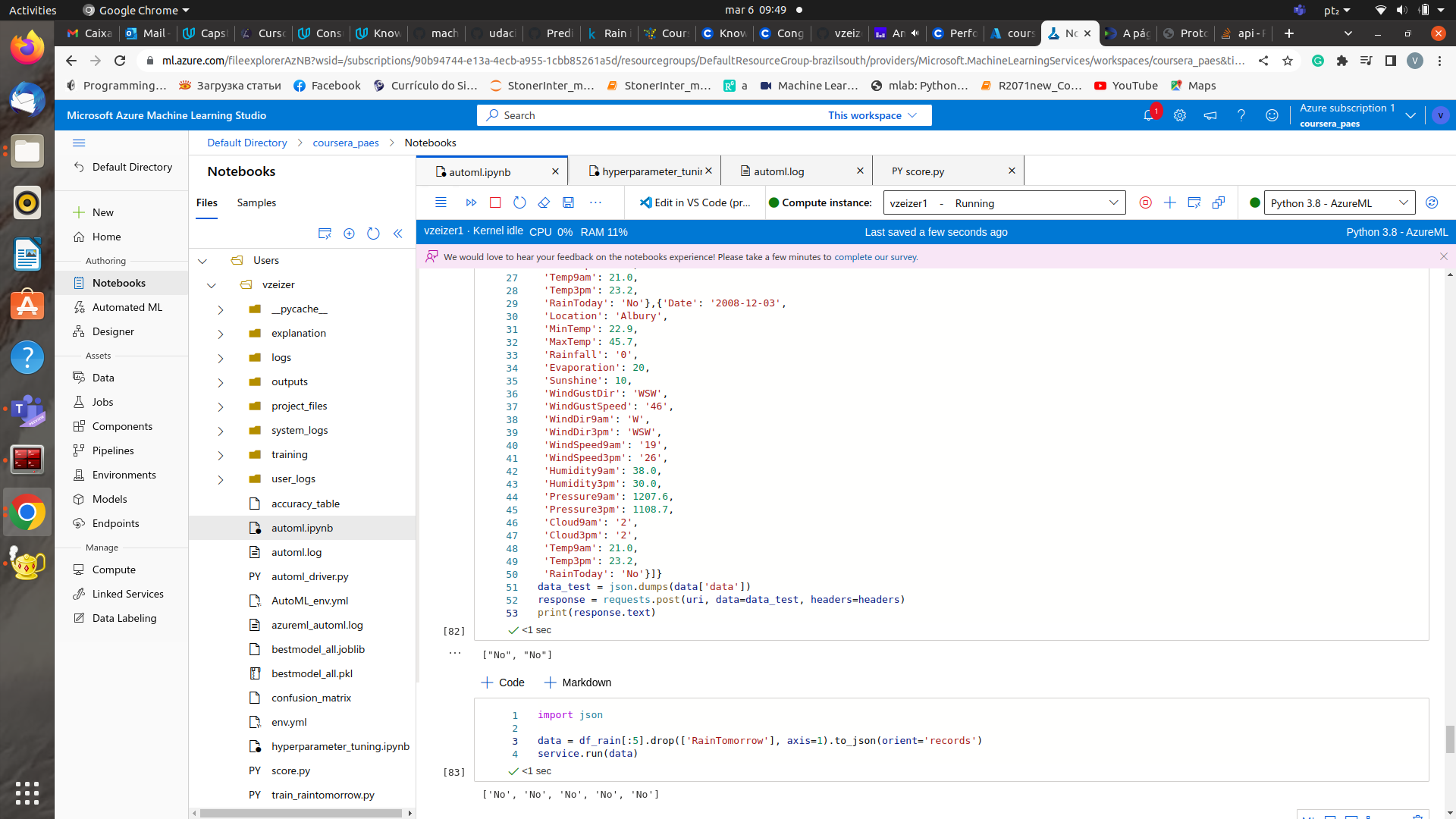Click the Restart kernel icon
Viewport: 1456px width, 819px height.
(519, 202)
